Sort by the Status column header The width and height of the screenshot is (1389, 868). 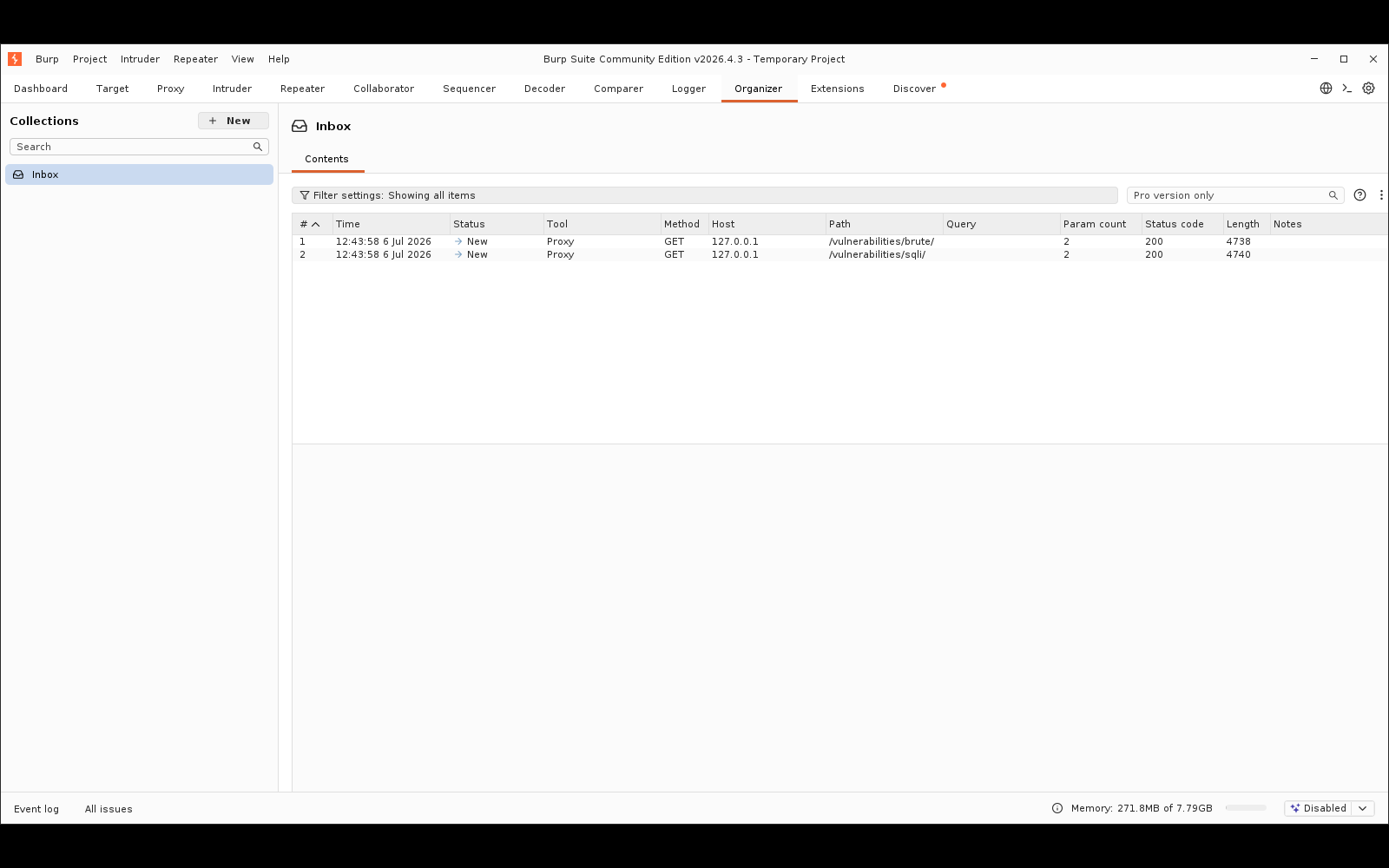point(497,224)
